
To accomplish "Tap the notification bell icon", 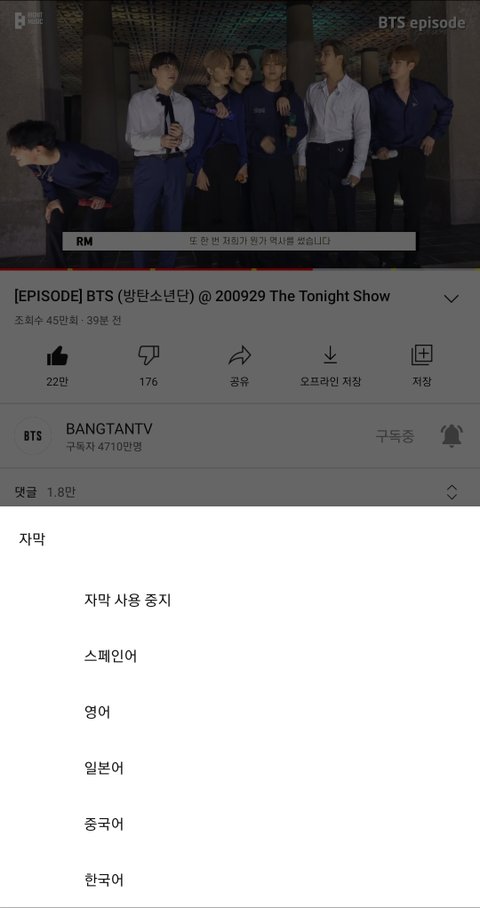I will [x=452, y=435].
